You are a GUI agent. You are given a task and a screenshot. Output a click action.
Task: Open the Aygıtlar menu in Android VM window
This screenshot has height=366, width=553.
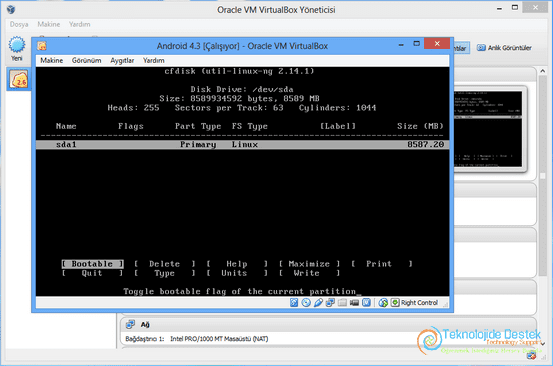pyautogui.click(x=122, y=60)
